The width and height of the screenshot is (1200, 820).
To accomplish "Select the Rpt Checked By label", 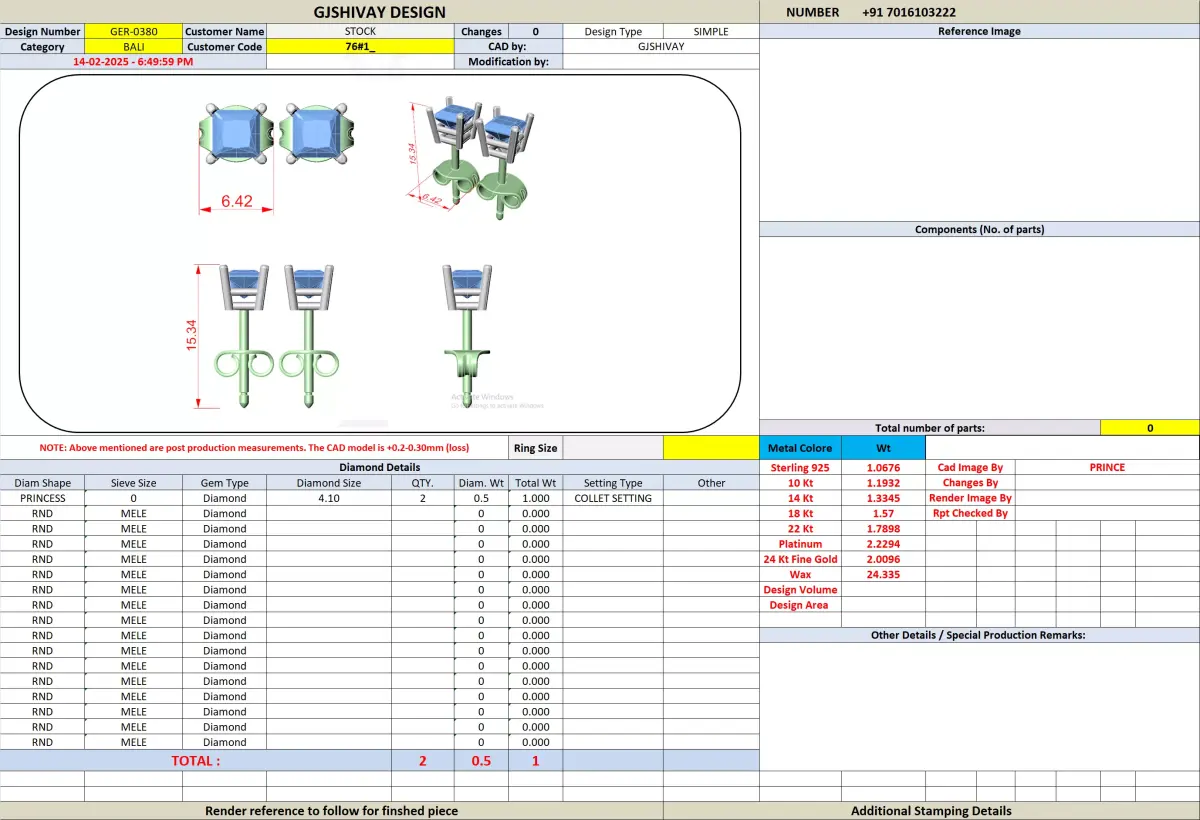I will [x=970, y=513].
